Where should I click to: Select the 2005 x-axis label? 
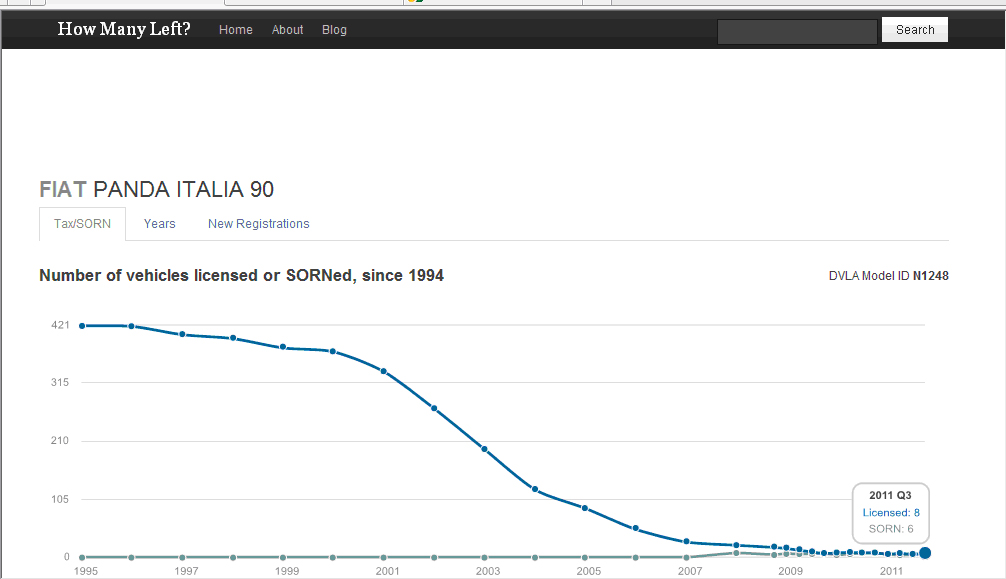[x=588, y=571]
